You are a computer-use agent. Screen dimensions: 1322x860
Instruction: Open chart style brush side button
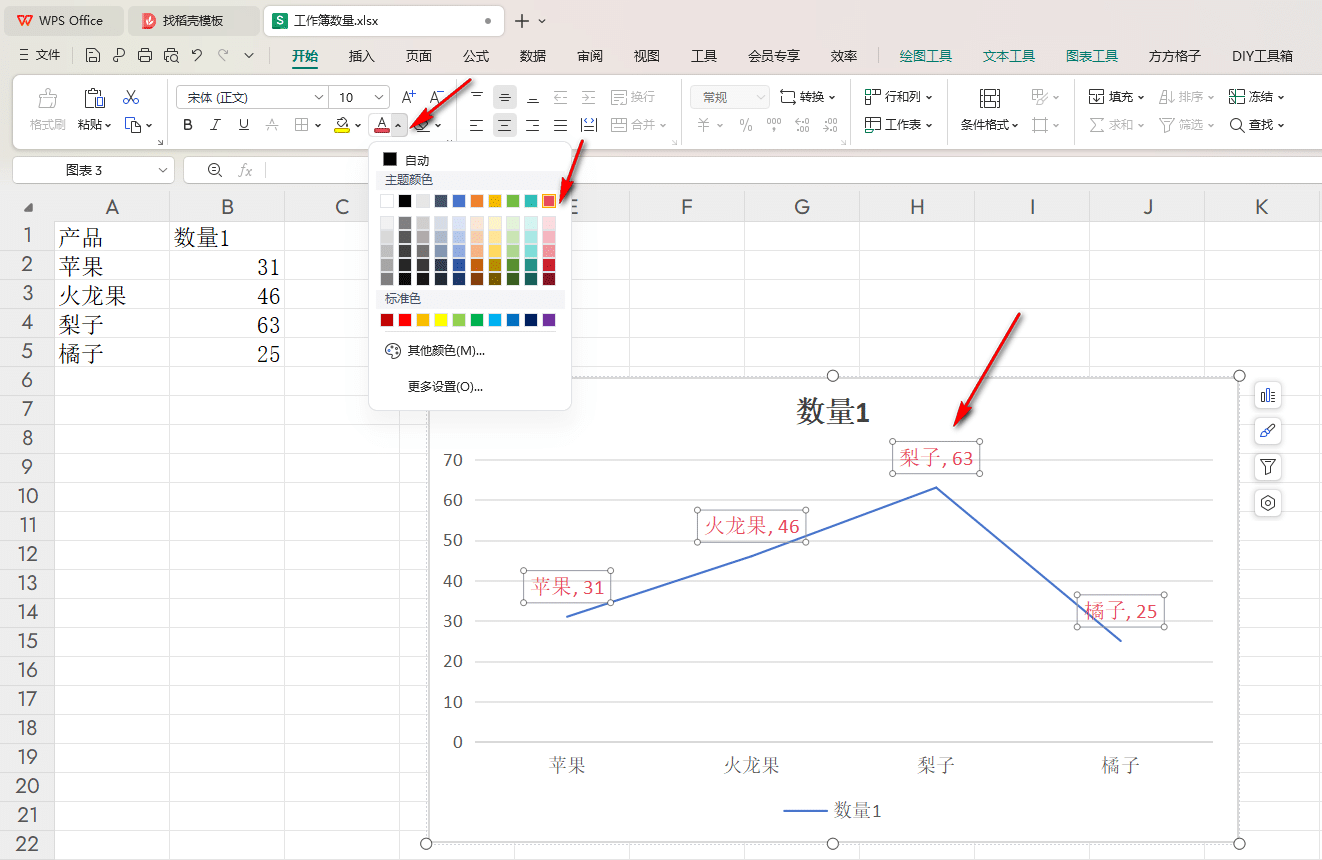pyautogui.click(x=1268, y=431)
